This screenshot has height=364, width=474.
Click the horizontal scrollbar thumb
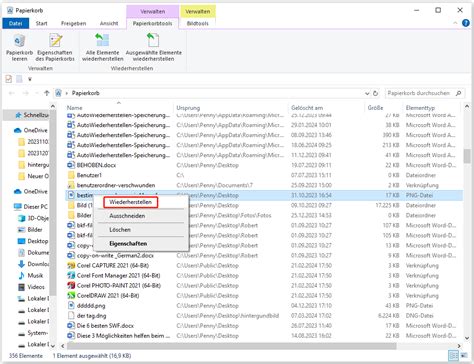[x=232, y=346]
